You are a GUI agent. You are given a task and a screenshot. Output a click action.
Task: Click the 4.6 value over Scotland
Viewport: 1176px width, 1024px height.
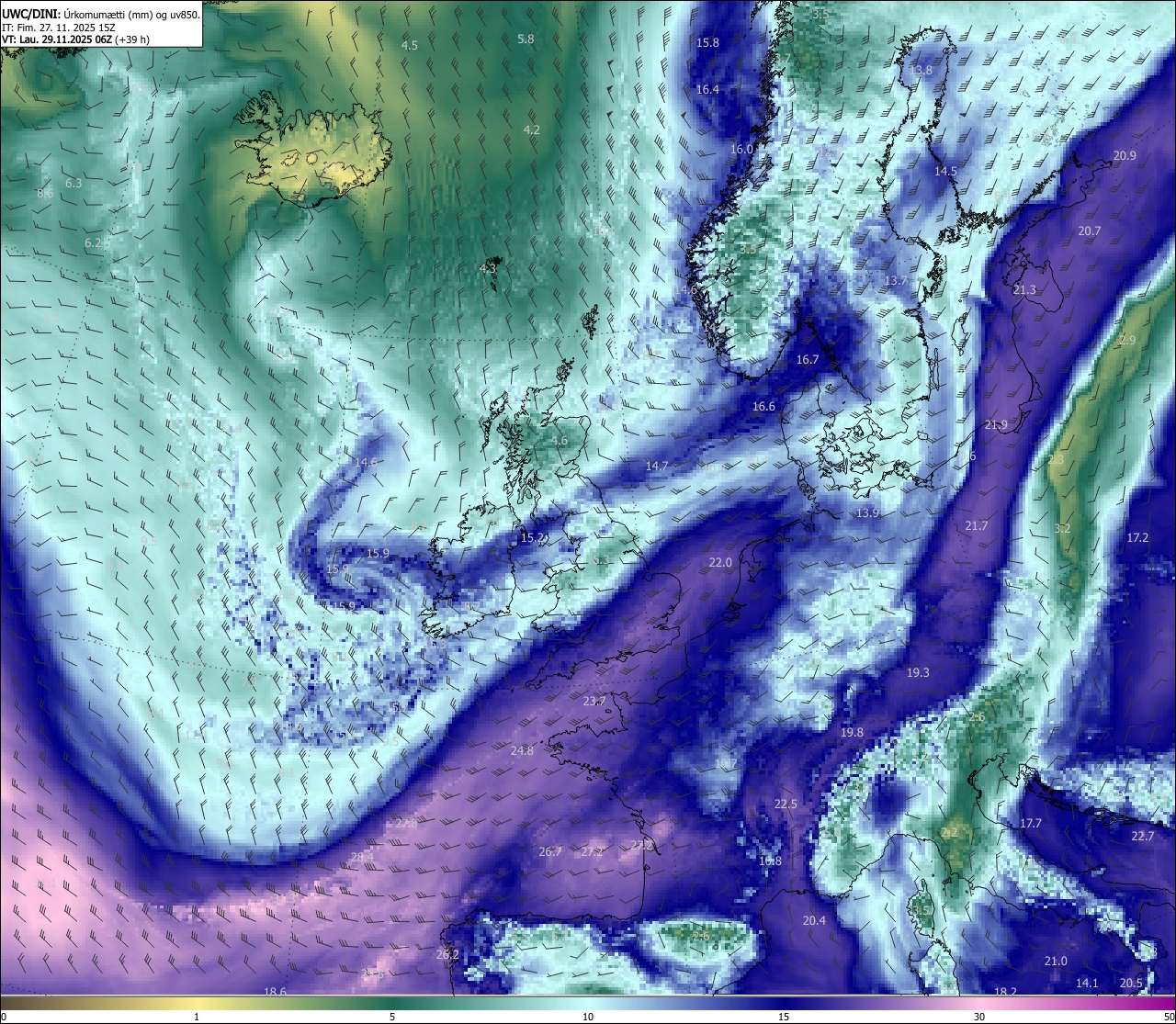coord(559,441)
